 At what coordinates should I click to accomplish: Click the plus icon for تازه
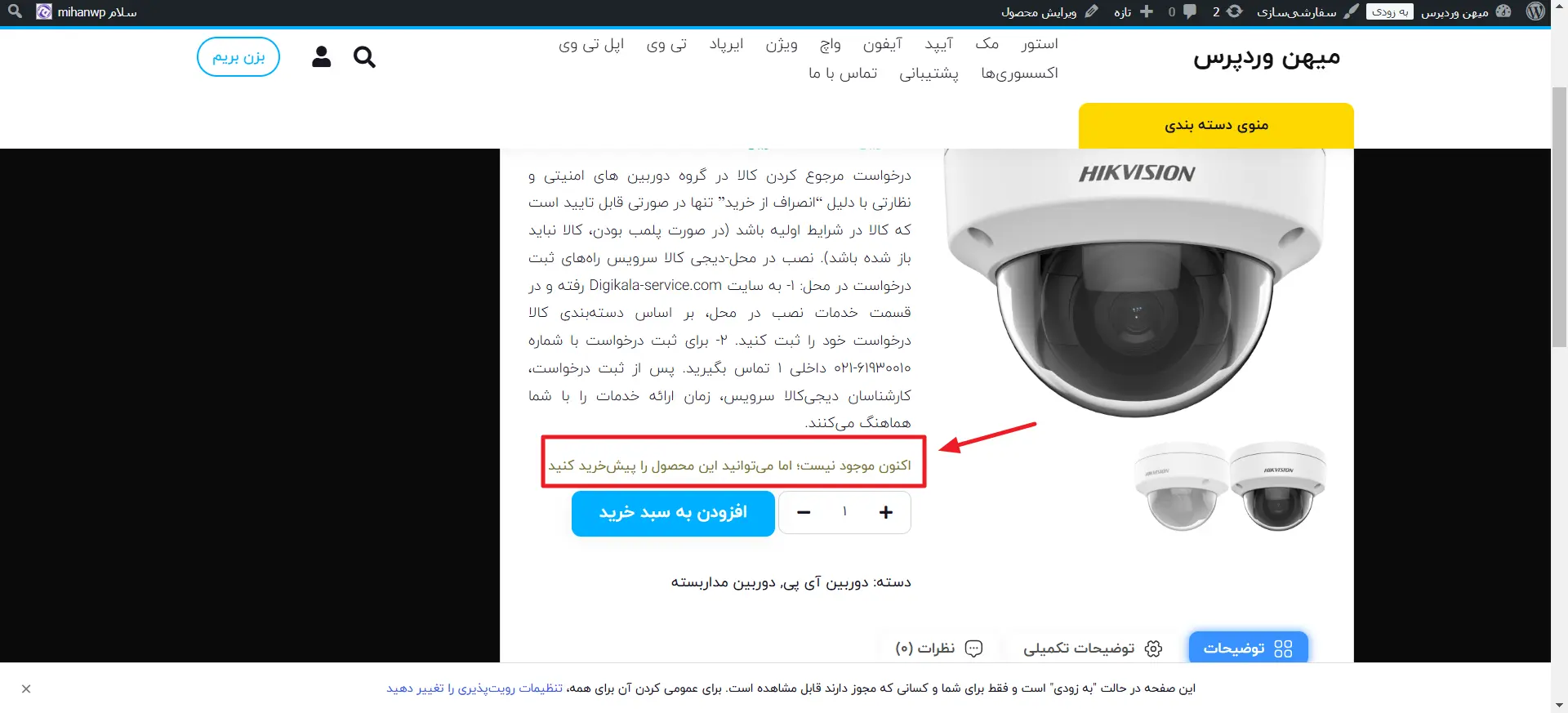[x=1147, y=11]
